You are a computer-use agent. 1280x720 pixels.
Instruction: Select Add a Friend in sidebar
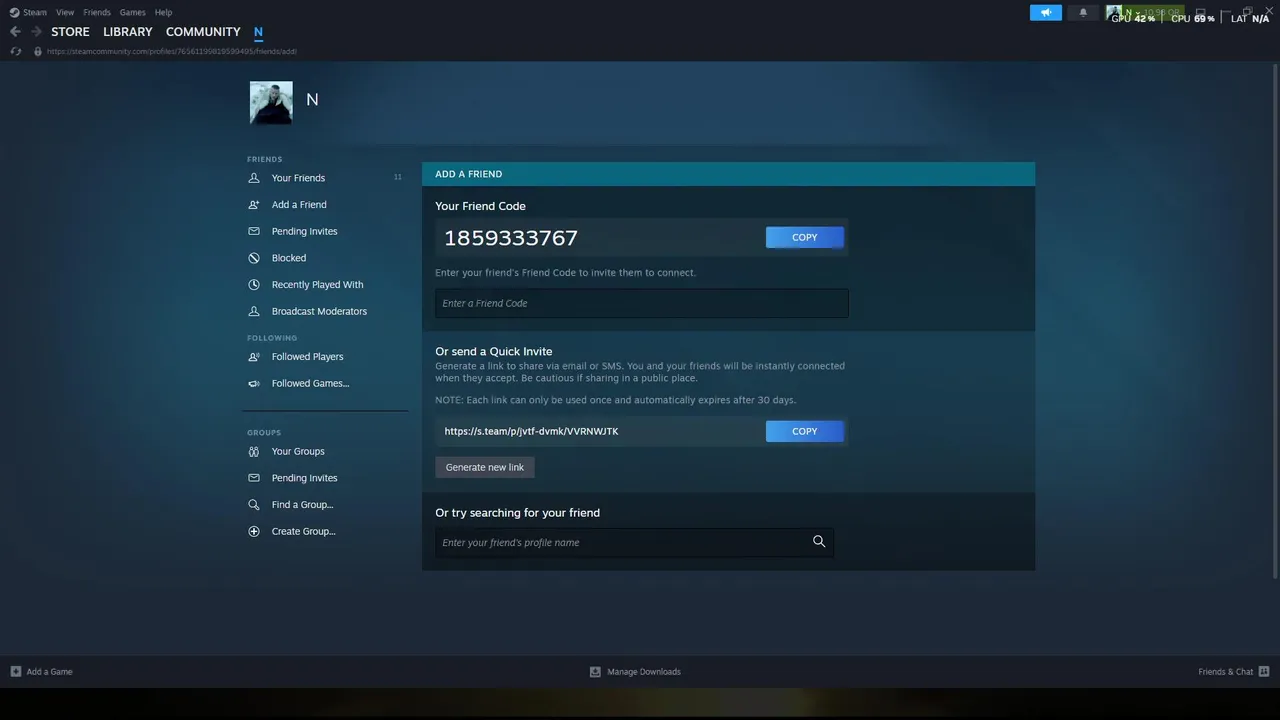(299, 205)
